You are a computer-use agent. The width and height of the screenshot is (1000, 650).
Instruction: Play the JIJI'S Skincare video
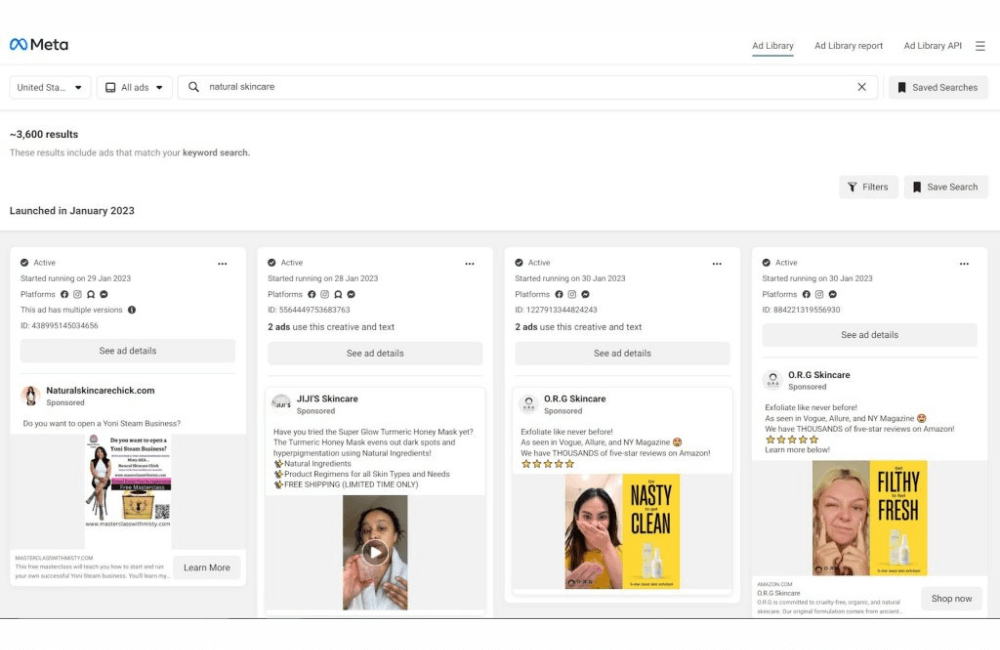[x=374, y=552]
